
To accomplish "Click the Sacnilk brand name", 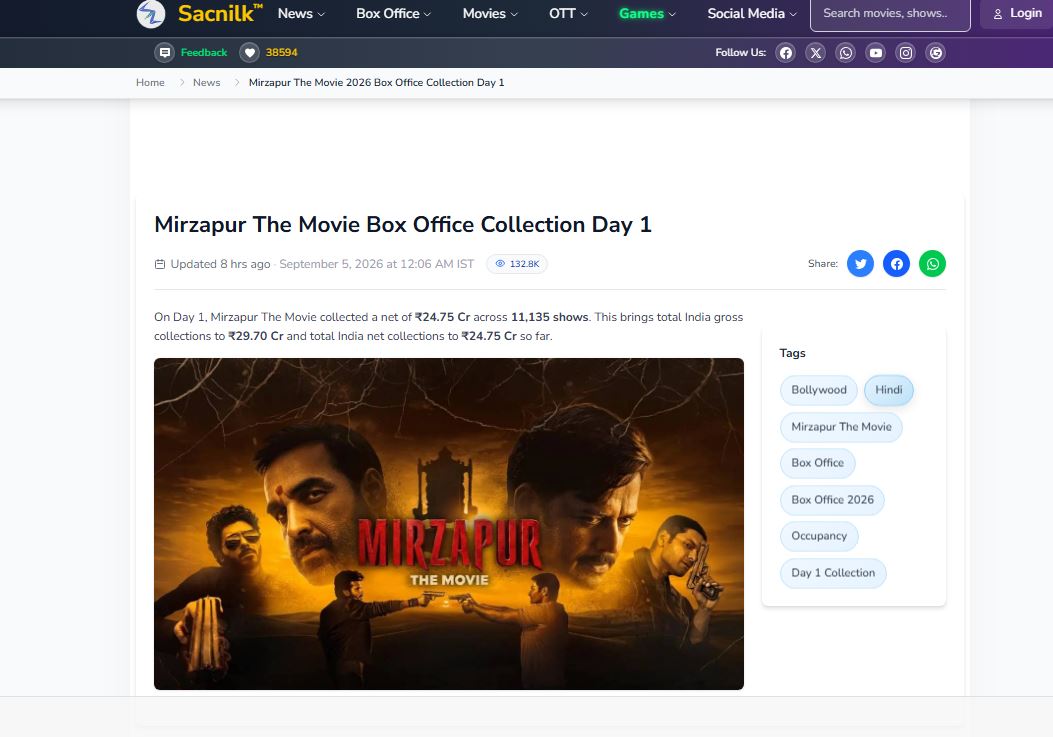I will 220,13.
